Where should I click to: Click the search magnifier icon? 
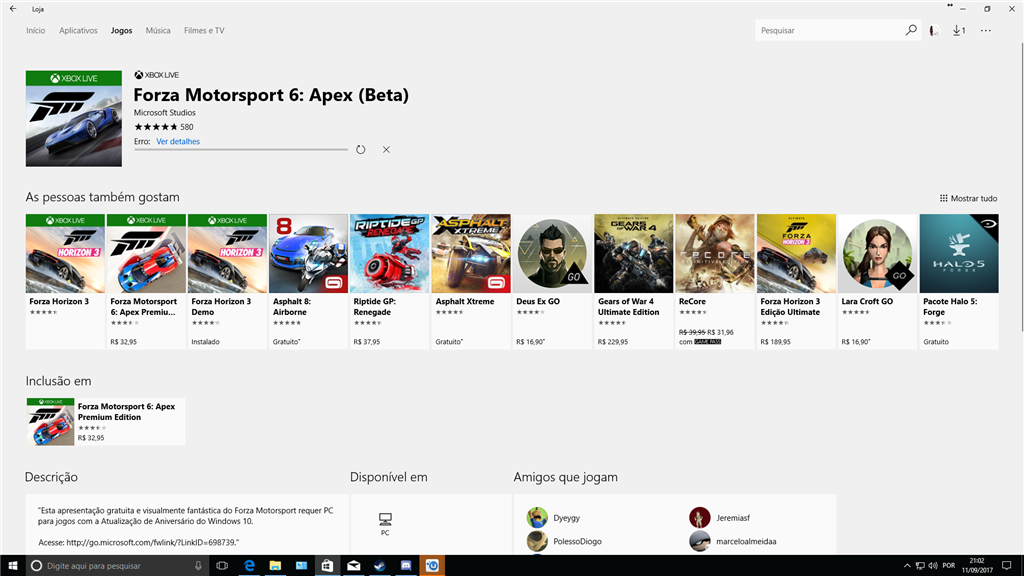point(911,30)
